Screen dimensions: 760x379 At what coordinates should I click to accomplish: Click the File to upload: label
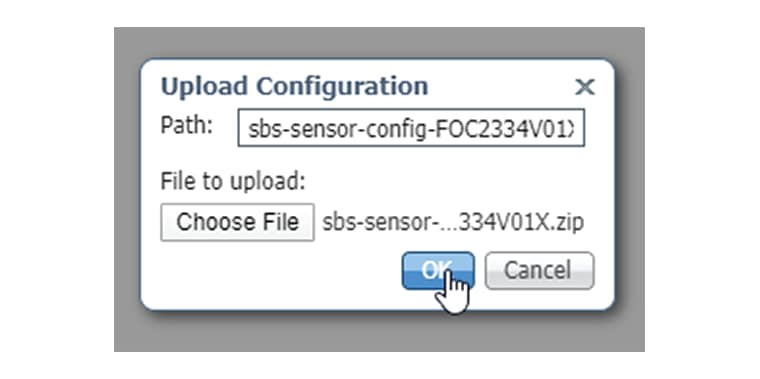pos(233,181)
